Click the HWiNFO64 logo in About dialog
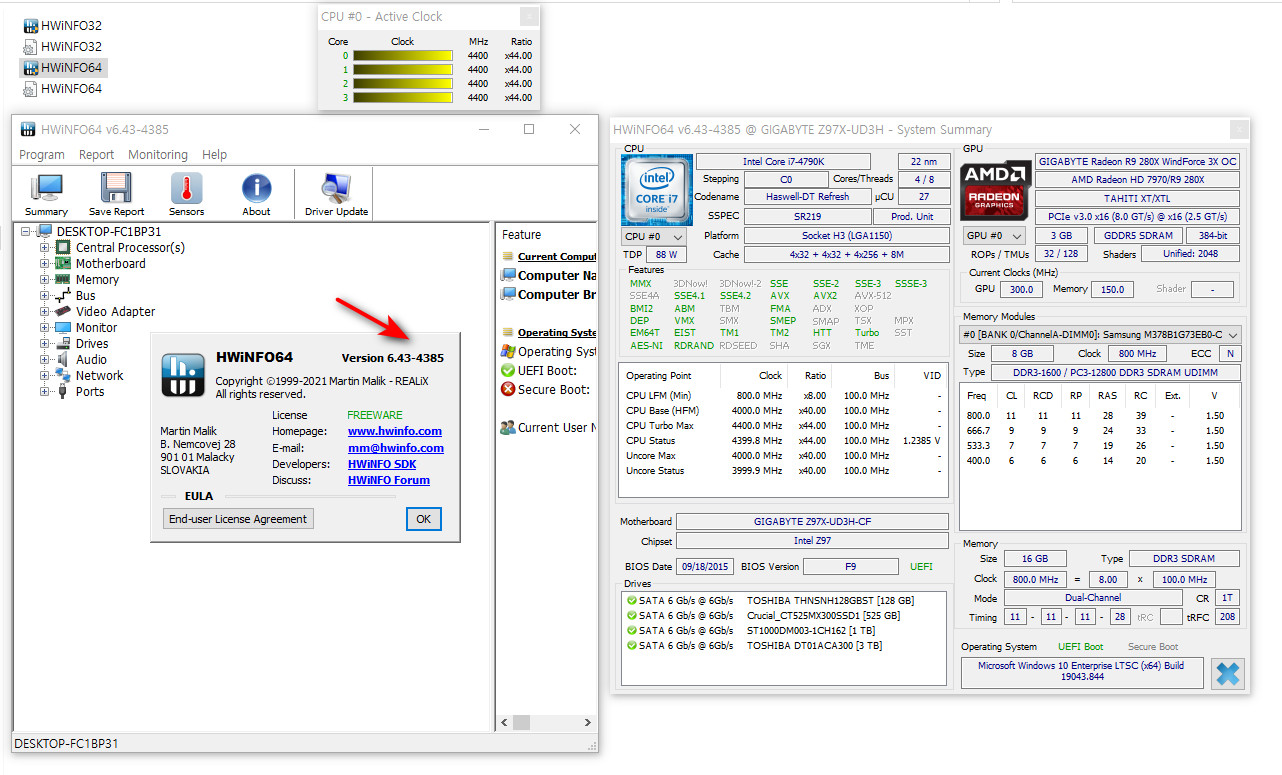 (x=183, y=375)
